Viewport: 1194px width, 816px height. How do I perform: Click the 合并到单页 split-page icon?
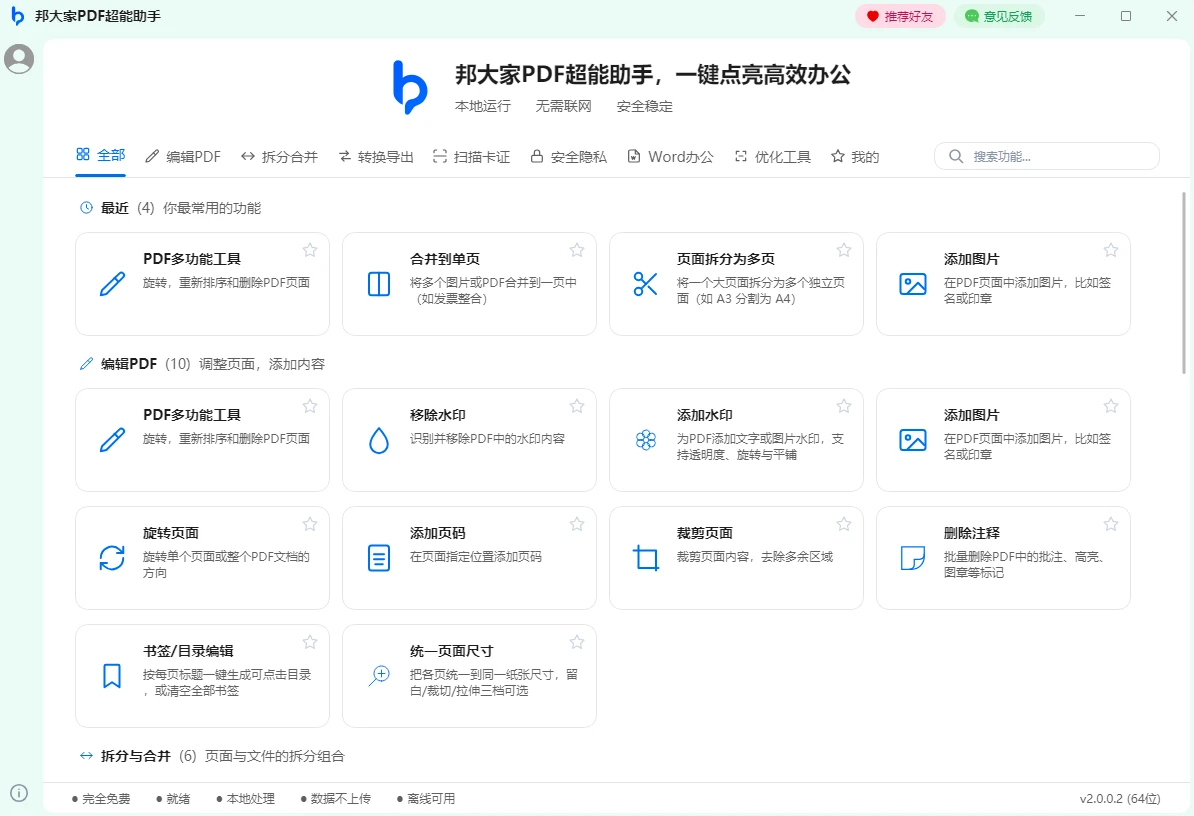coord(379,284)
